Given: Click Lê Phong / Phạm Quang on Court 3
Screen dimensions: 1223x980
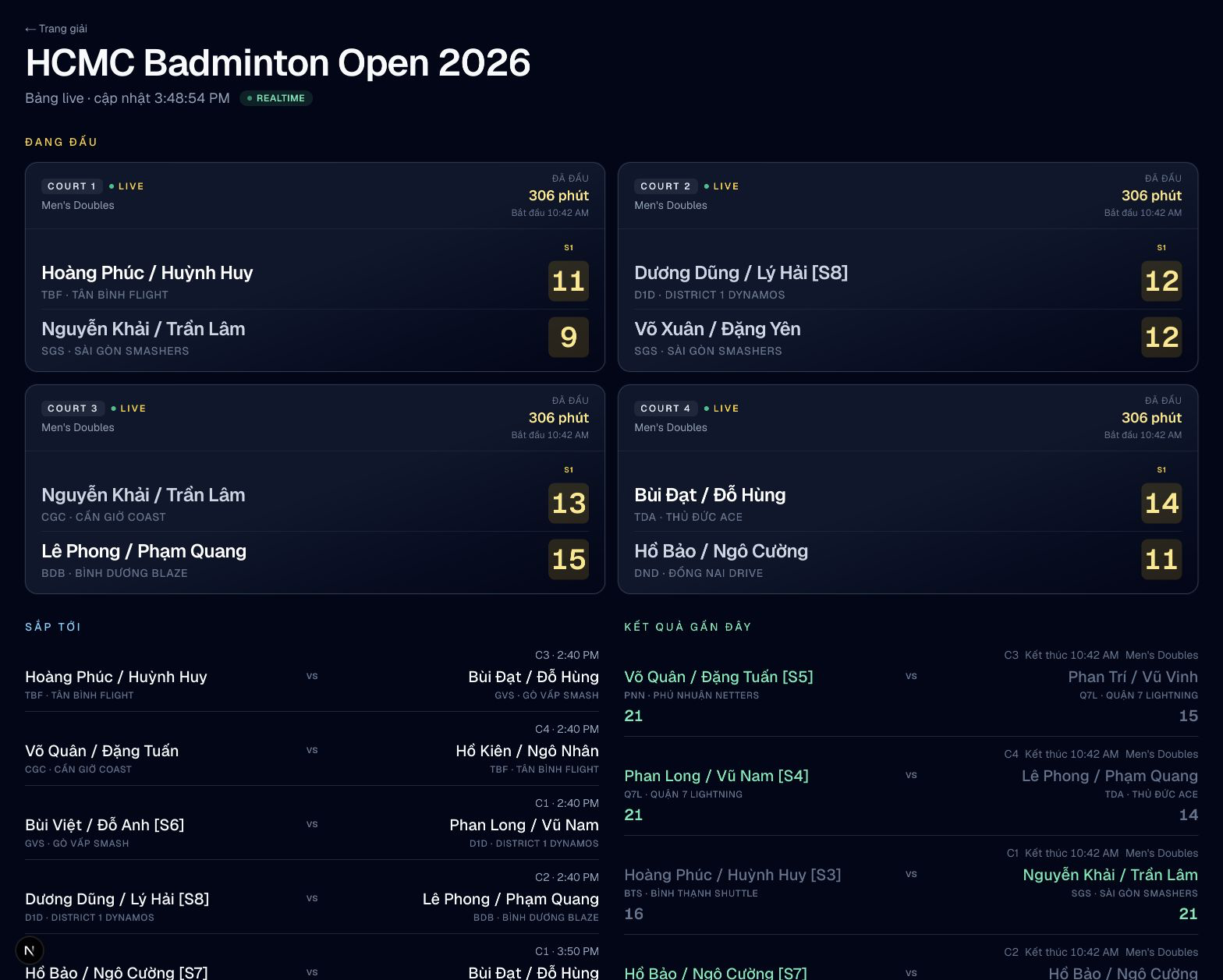Looking at the screenshot, I should (x=144, y=551).
